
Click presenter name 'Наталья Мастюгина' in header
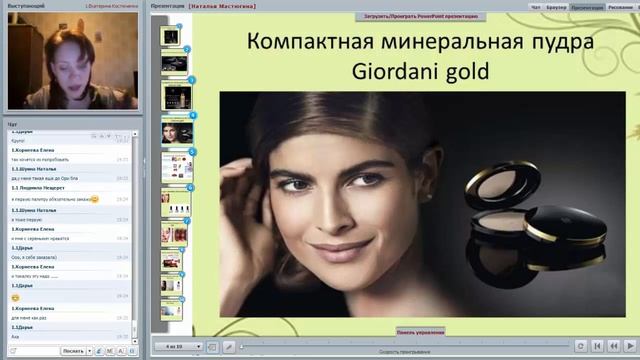(222, 7)
